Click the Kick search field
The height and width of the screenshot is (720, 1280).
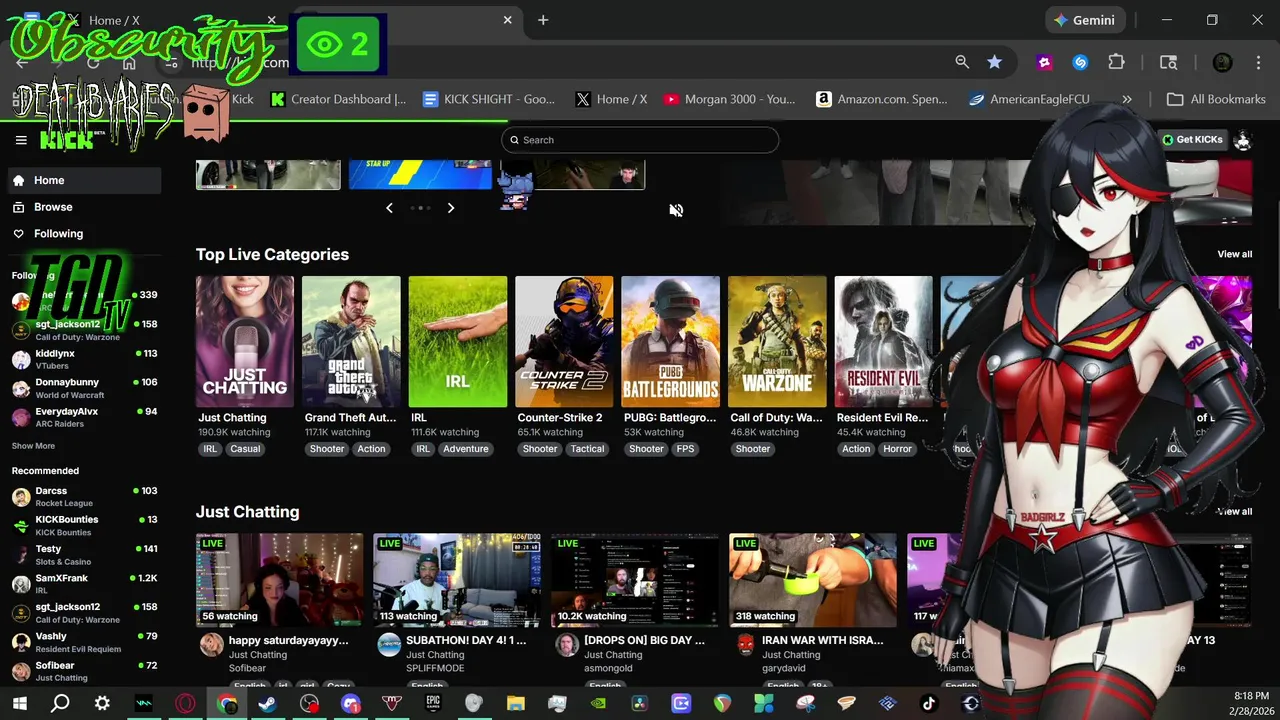[x=640, y=140]
